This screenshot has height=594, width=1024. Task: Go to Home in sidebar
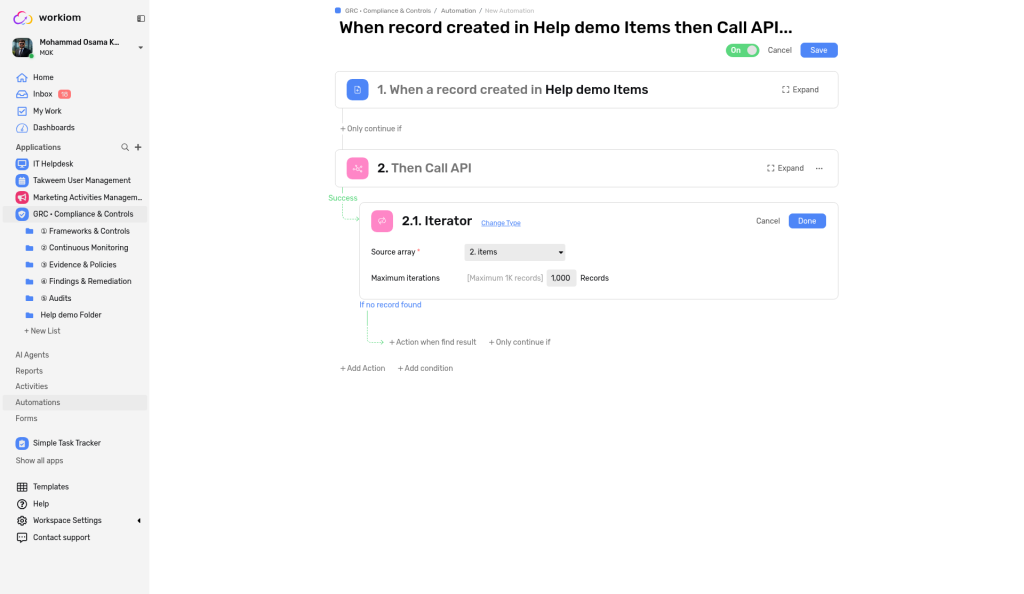(x=43, y=77)
